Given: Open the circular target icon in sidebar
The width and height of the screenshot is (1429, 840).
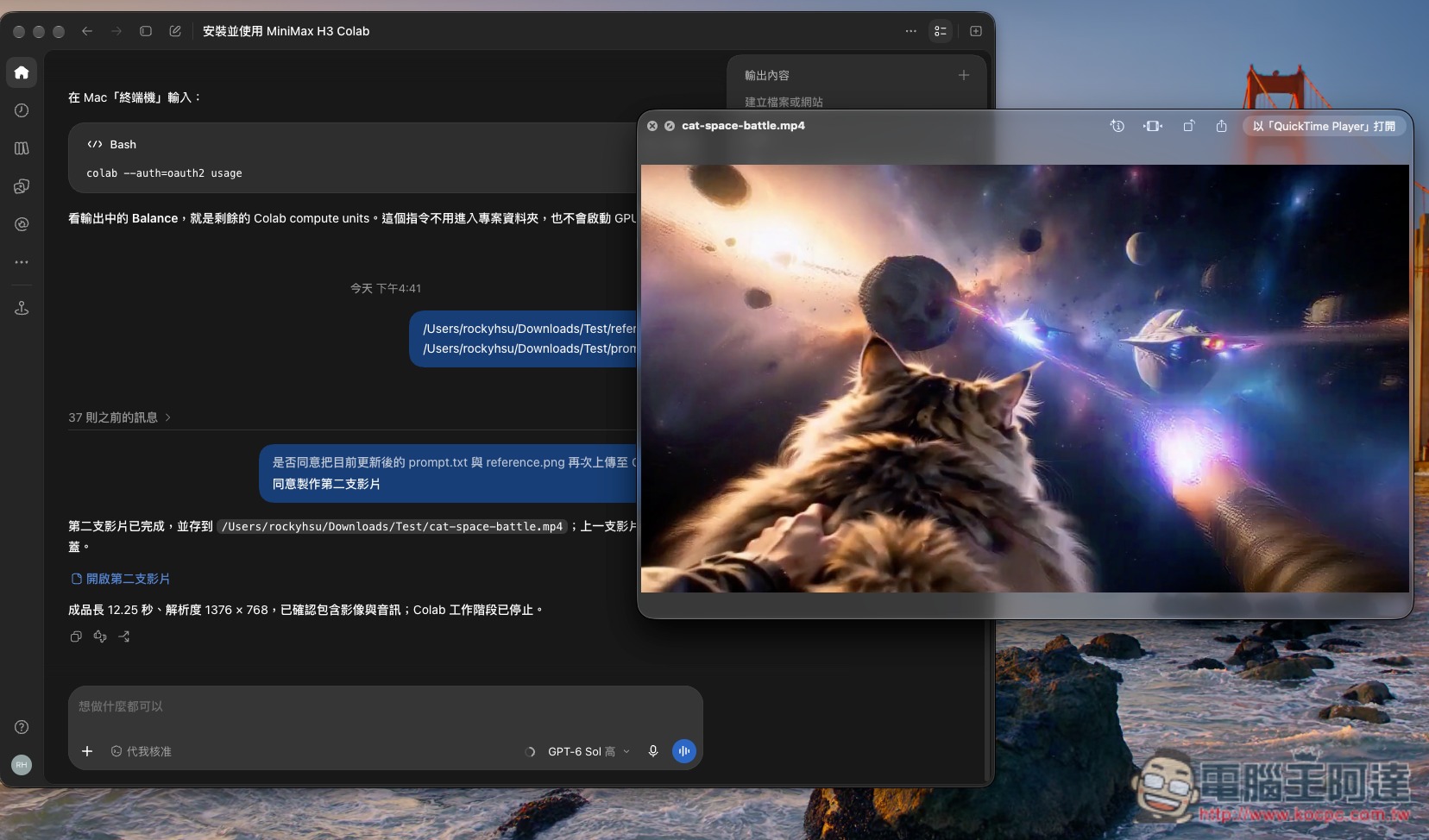Looking at the screenshot, I should (x=22, y=224).
